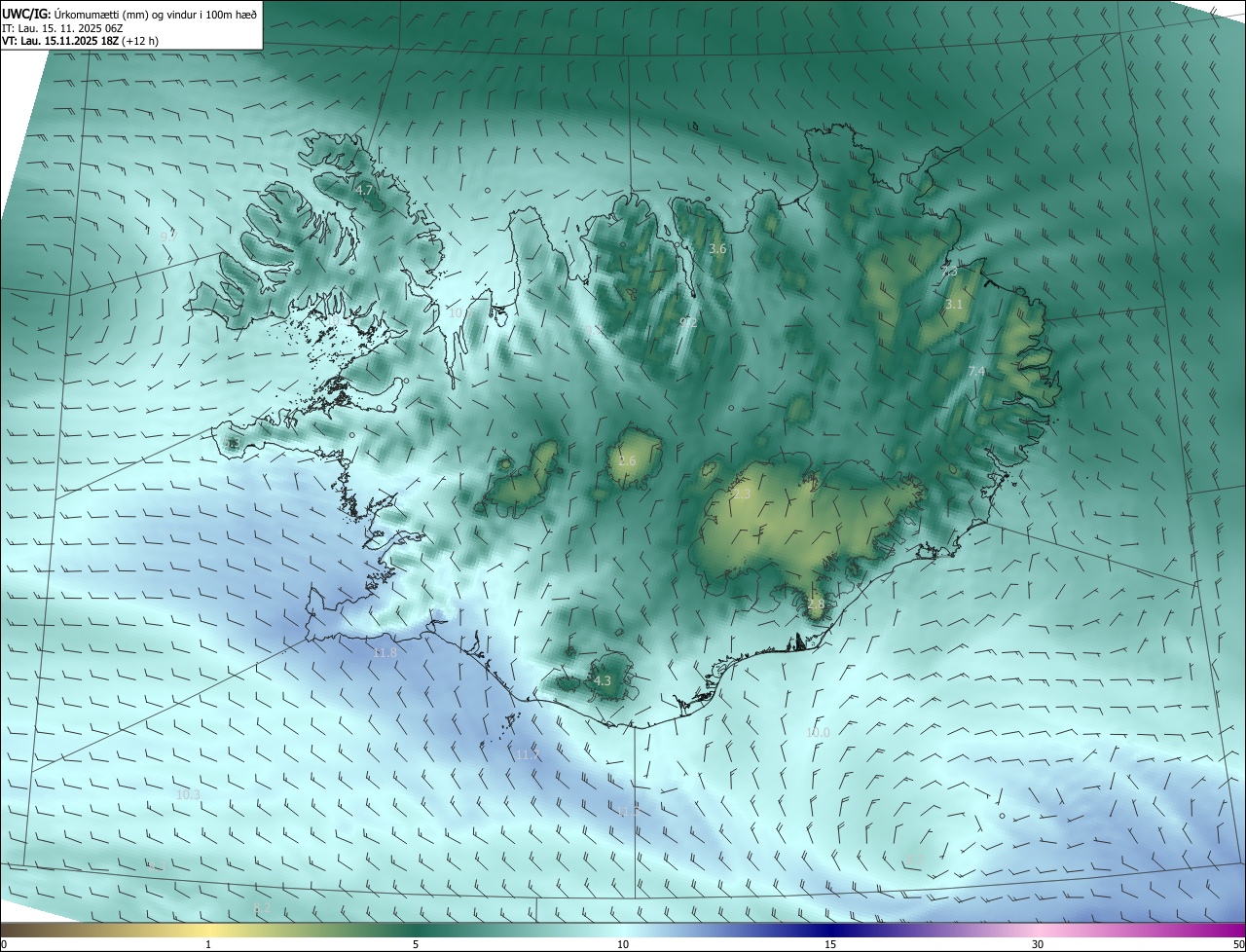1246x952 pixels.
Task: Click the colorbar tick label 10
Action: point(623,945)
